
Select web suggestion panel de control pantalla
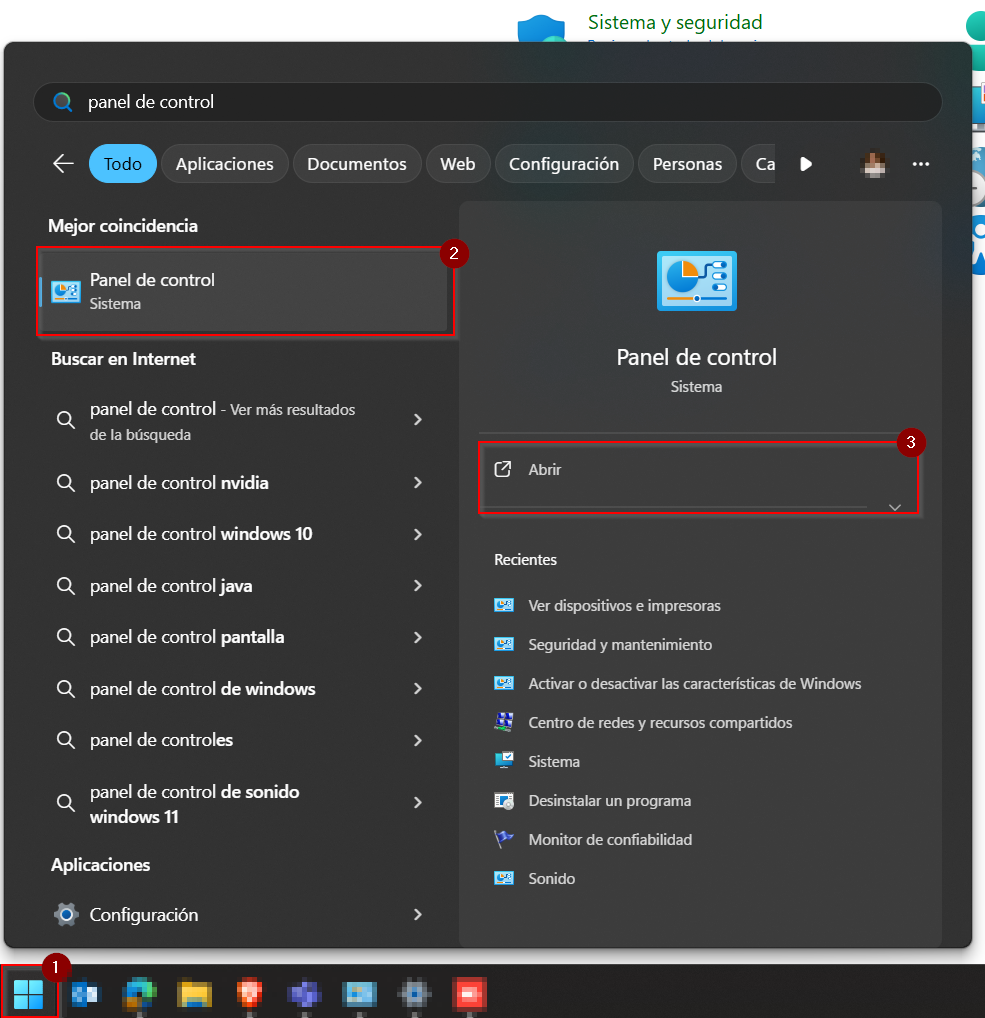click(x=186, y=638)
